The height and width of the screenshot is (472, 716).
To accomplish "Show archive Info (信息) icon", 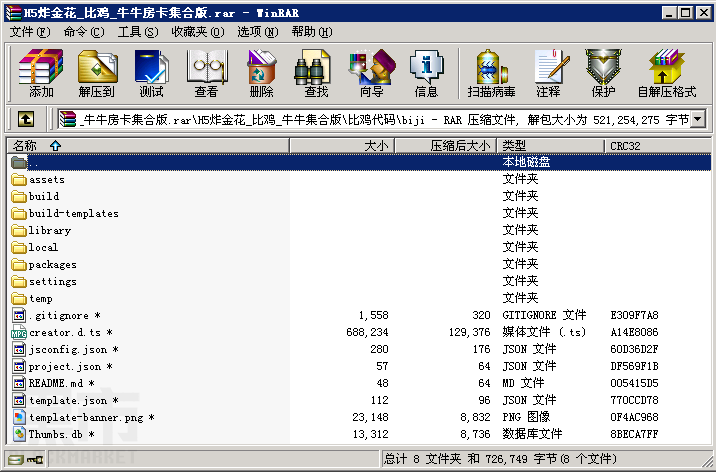I will click(x=426, y=73).
